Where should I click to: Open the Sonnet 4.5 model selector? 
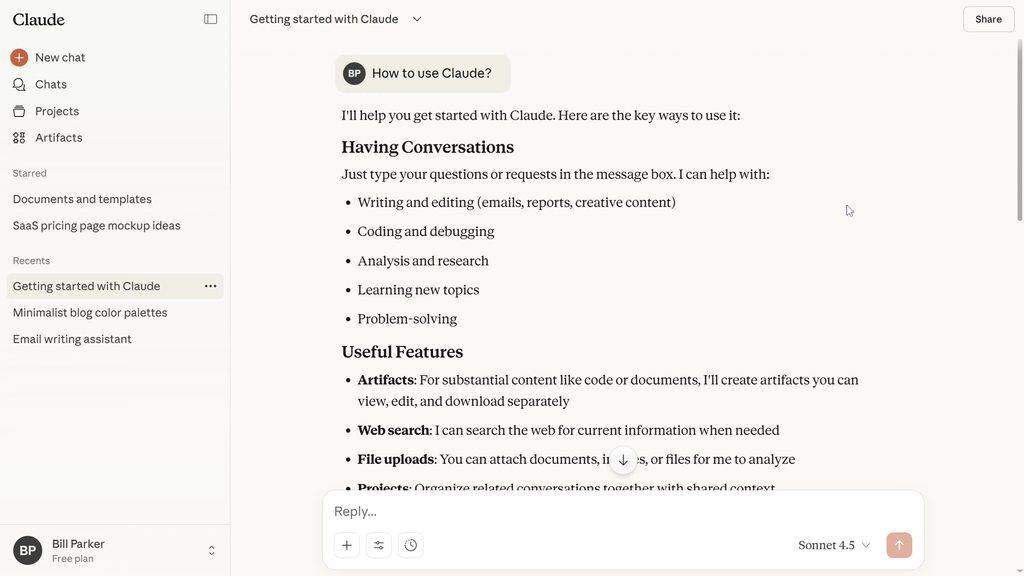[834, 545]
